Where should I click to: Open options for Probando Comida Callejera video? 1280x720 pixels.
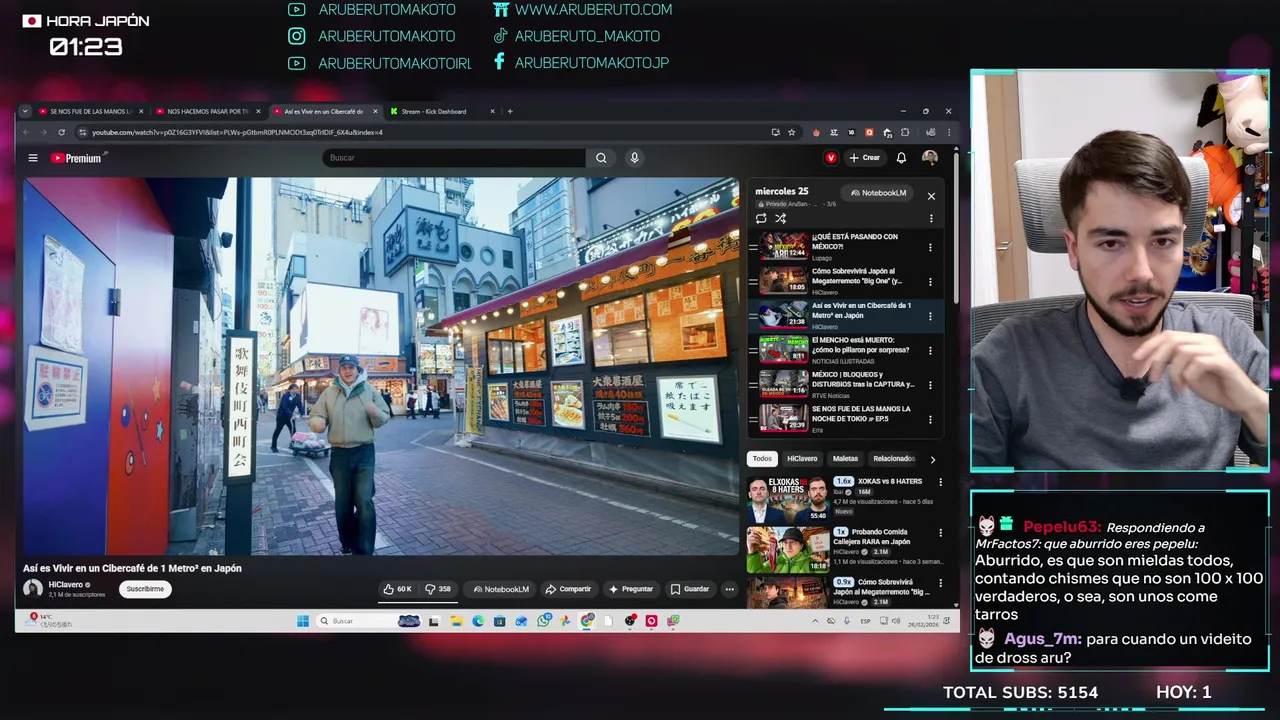click(940, 533)
